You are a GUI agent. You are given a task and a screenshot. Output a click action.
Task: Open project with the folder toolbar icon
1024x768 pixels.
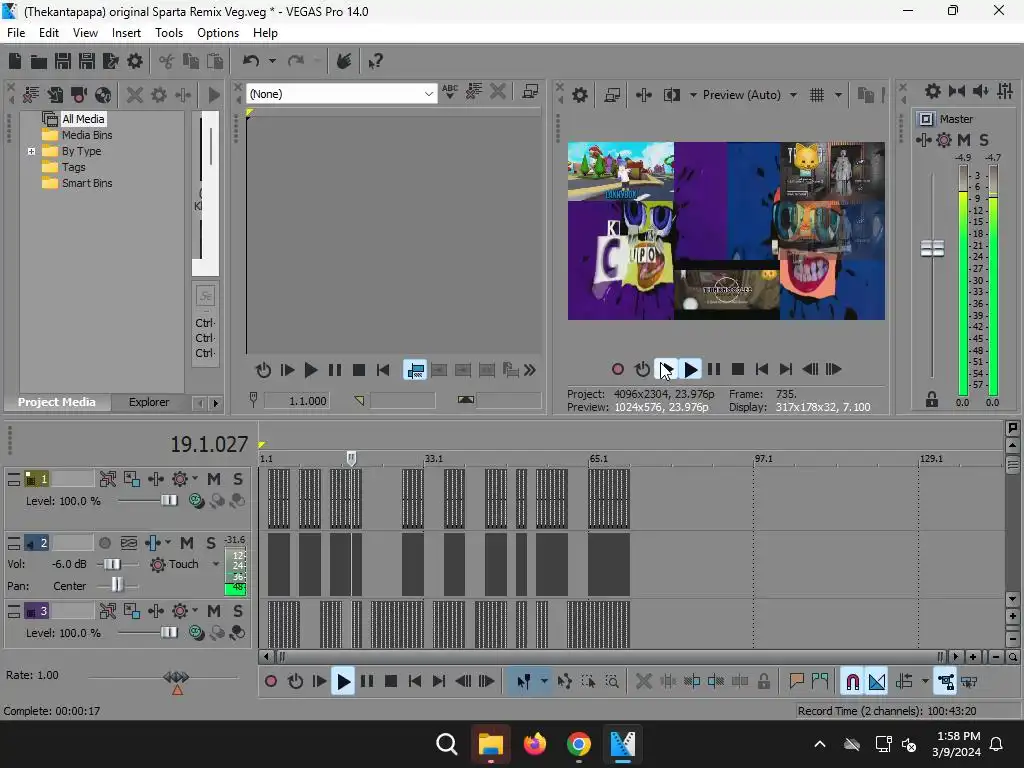[39, 61]
